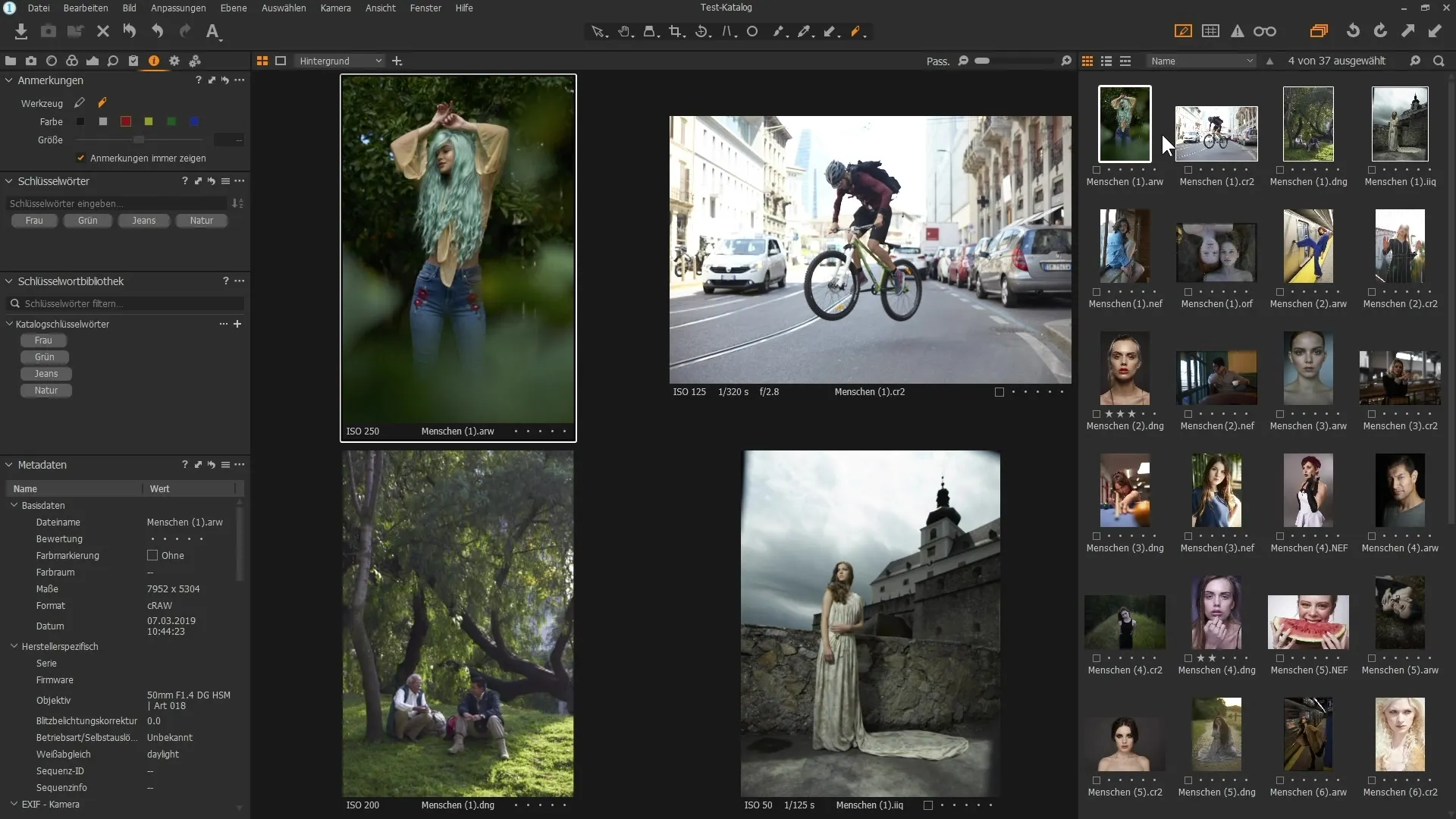Open the Anpassungen menu
Screen dimensions: 1456x819
[x=178, y=8]
